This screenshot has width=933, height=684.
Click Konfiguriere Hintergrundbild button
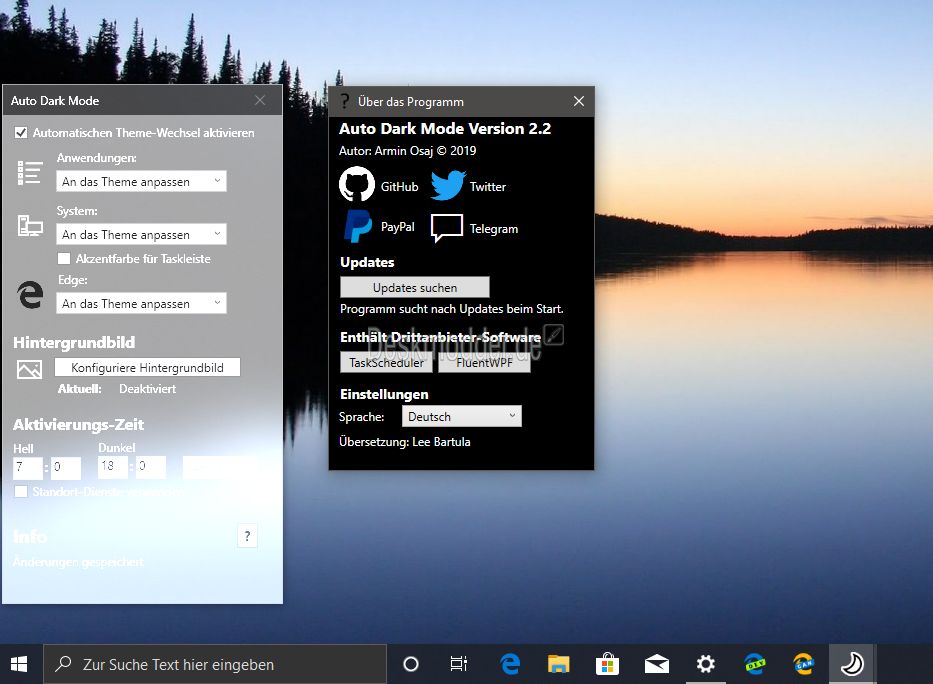point(148,368)
